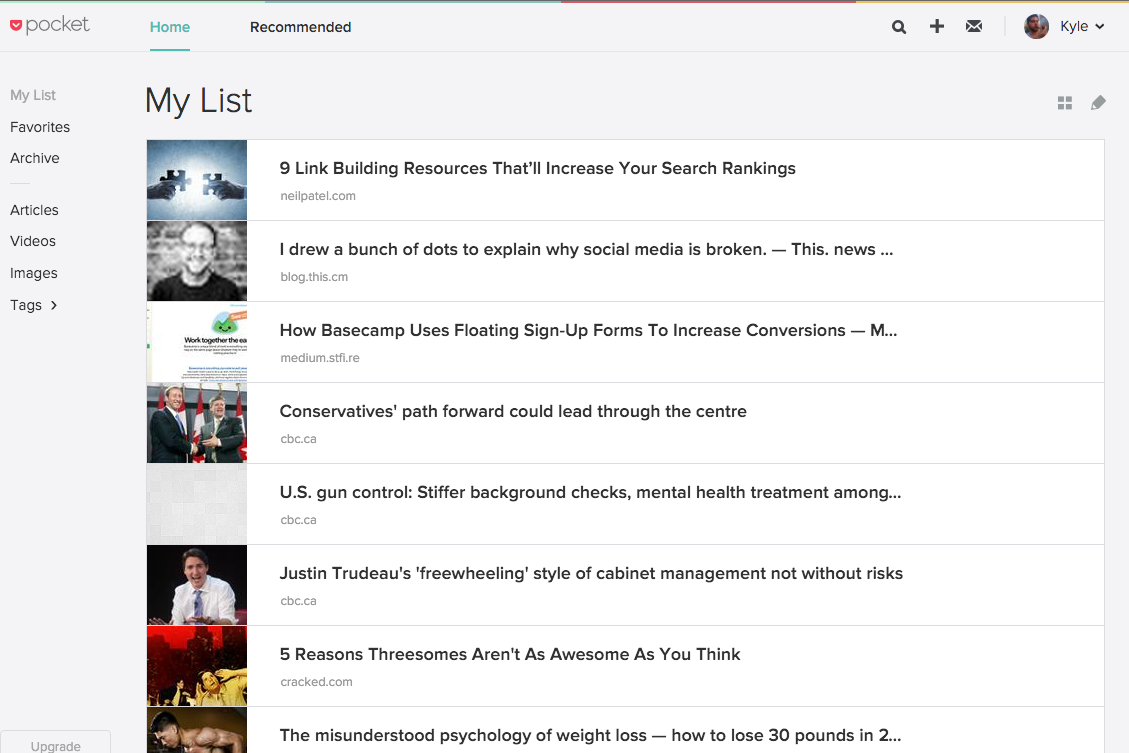Select the Home tab

coord(170,27)
